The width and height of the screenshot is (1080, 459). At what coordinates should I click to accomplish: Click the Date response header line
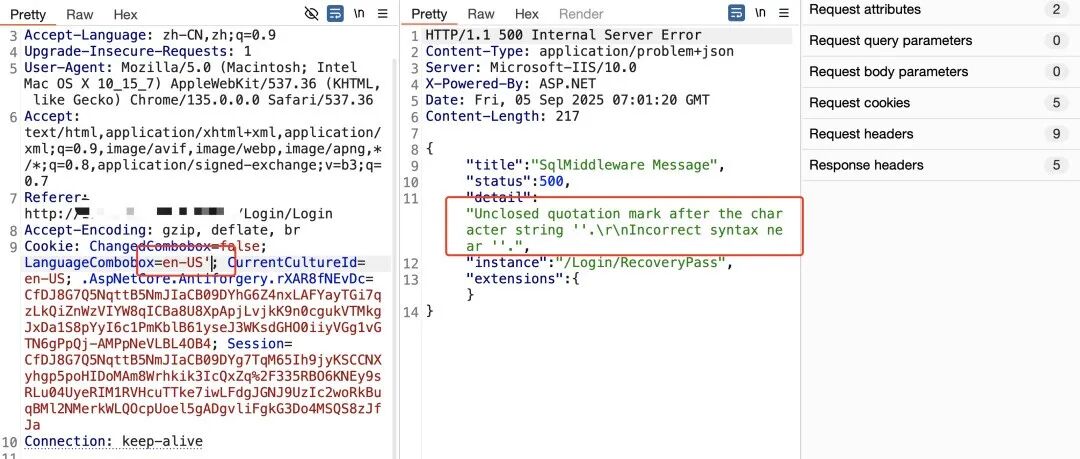(x=568, y=101)
